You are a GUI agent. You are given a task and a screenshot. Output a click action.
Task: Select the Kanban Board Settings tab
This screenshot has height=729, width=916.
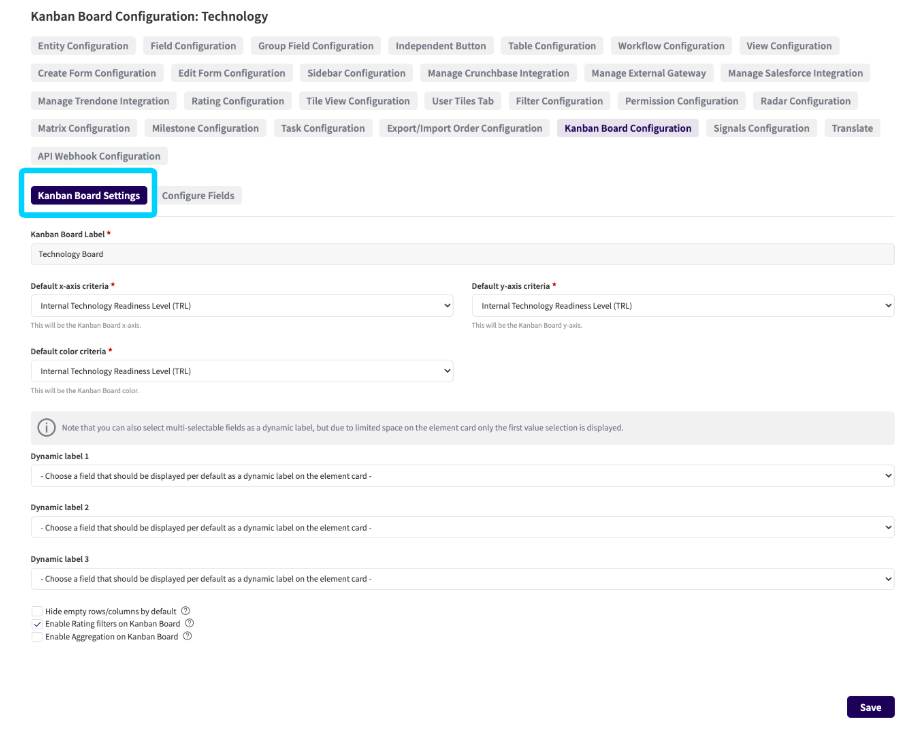pos(89,196)
